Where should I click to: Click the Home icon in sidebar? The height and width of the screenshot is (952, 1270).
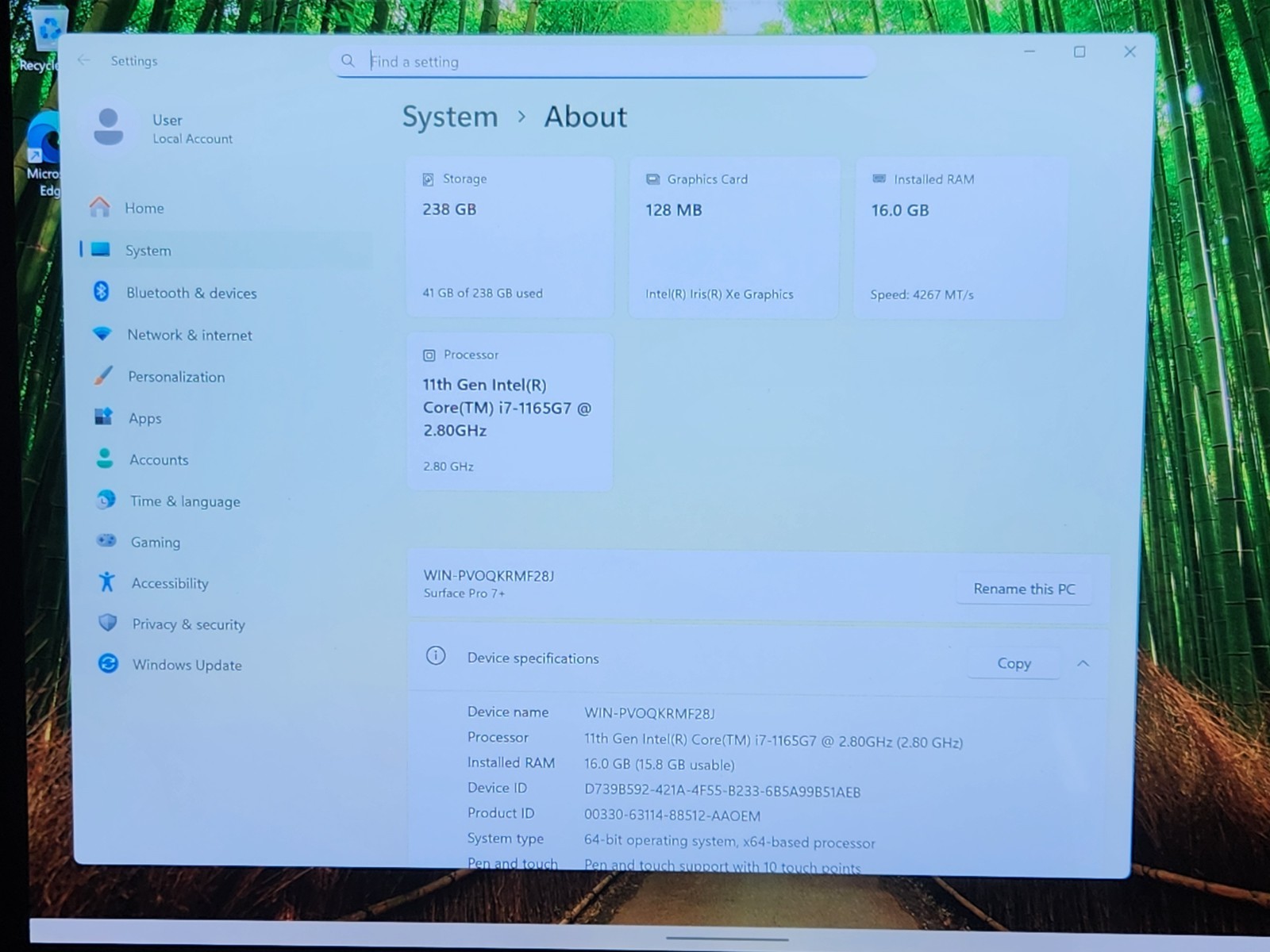coord(100,207)
